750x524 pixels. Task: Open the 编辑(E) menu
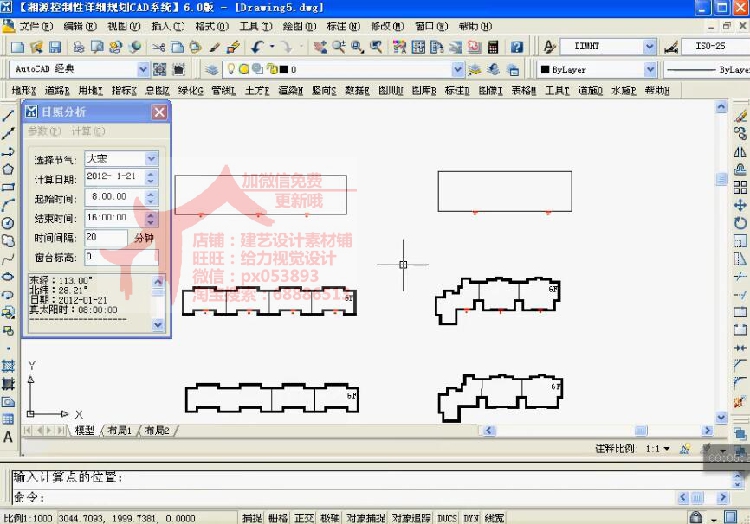[x=80, y=26]
